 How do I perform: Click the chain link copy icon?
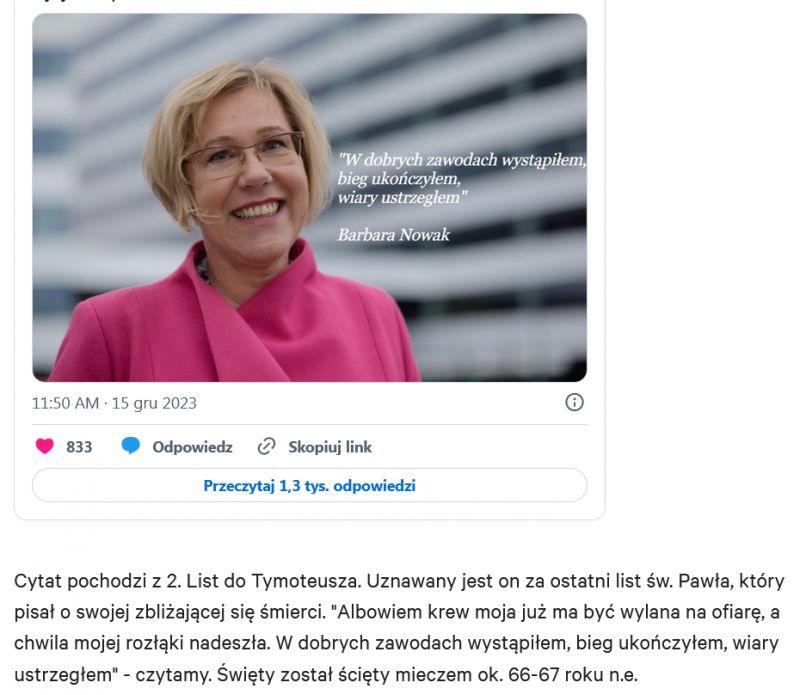coord(266,446)
